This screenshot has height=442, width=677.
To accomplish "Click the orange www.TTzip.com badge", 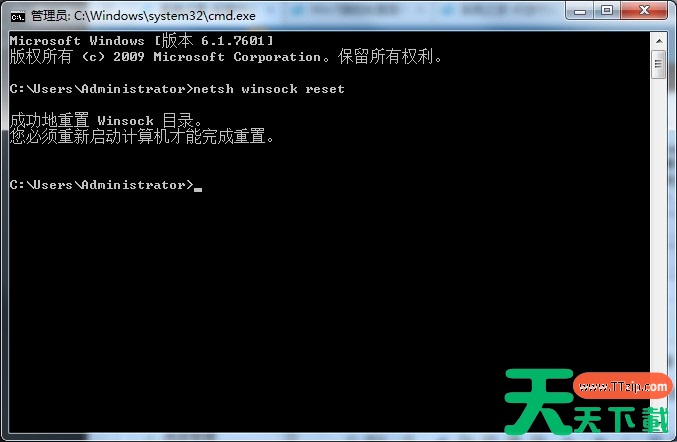I will (x=623, y=386).
